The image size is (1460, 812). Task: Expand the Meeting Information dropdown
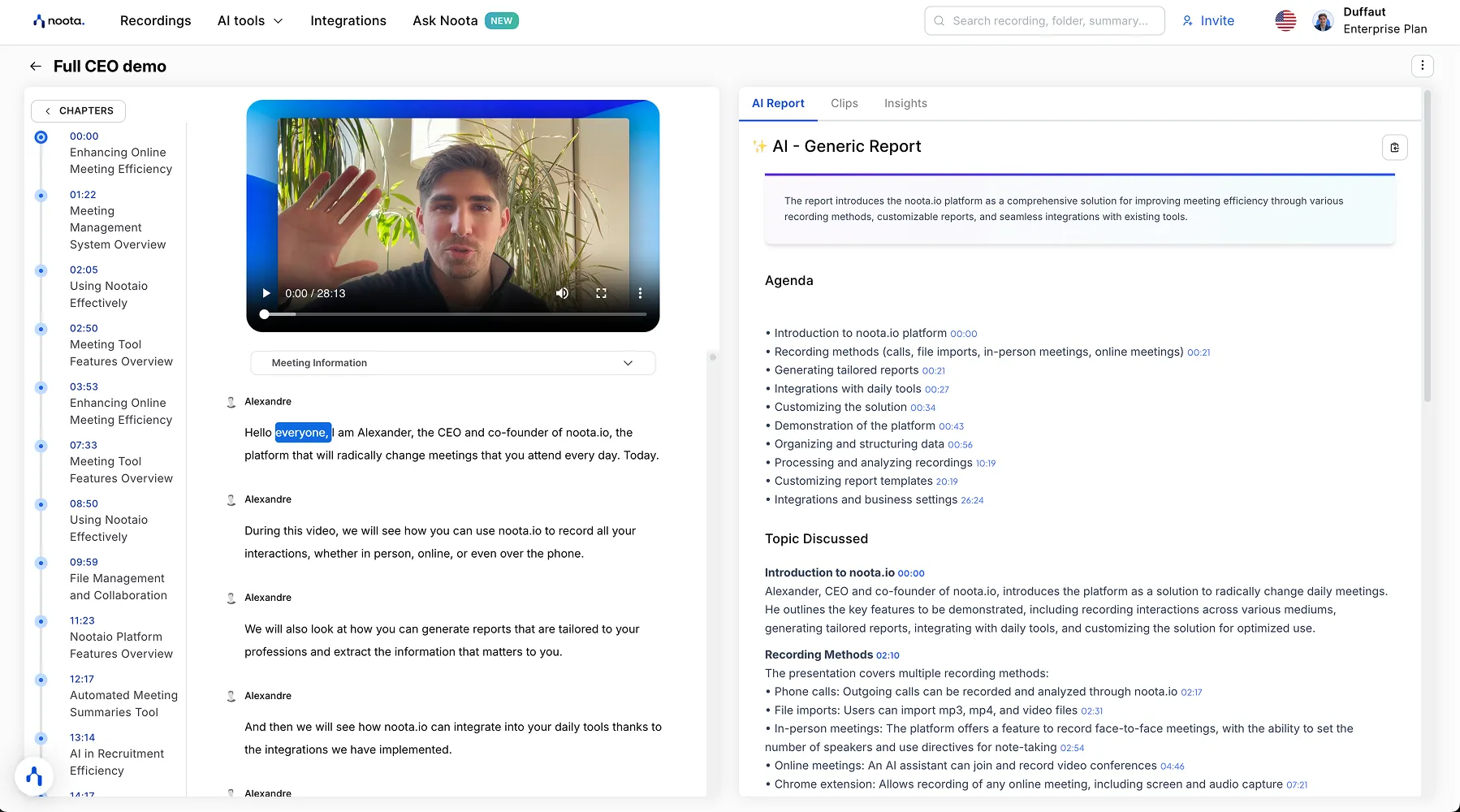click(x=627, y=363)
